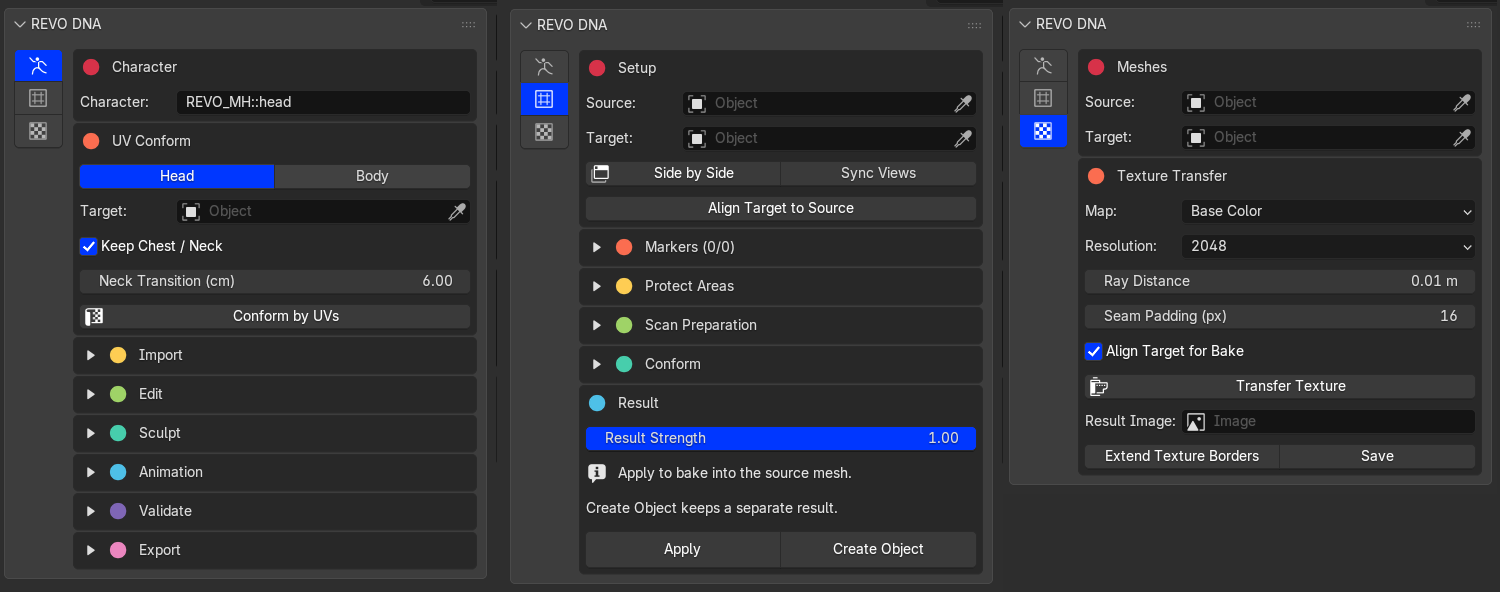1500x592 pixels.
Task: Click drag-handle dots of right REVO DNA panel
Action: (1473, 24)
